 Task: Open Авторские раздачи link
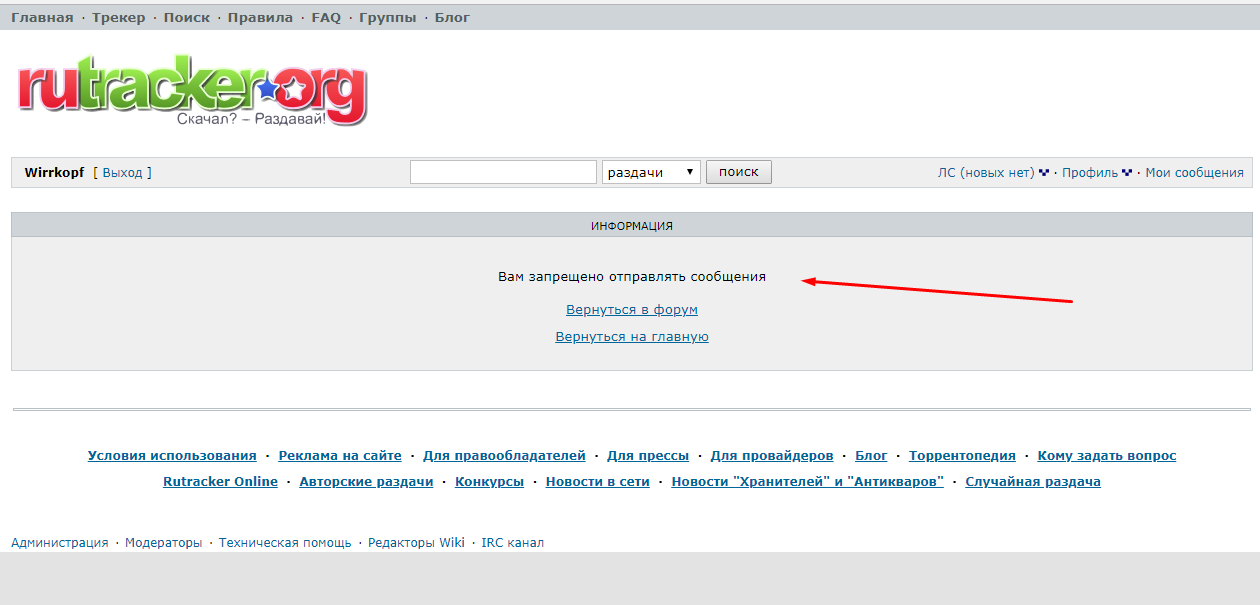point(367,482)
